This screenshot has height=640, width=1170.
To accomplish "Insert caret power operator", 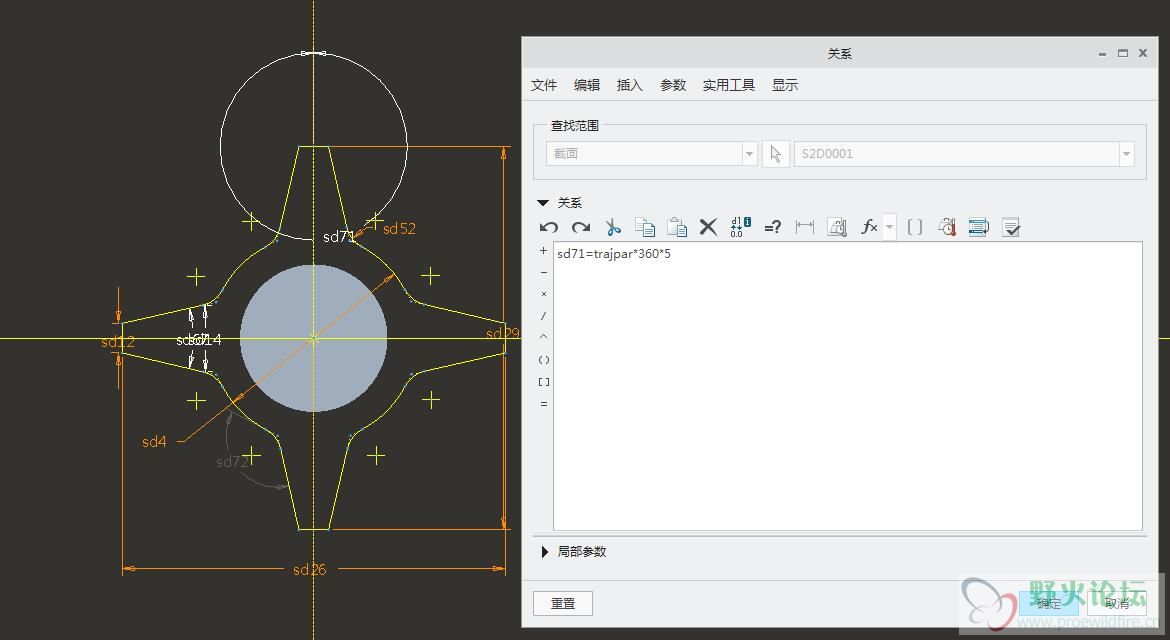I will tap(543, 337).
